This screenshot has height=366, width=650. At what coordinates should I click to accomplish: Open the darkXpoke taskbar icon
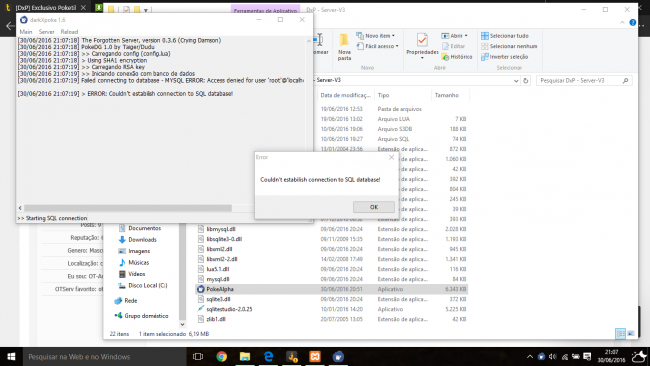click(x=338, y=356)
